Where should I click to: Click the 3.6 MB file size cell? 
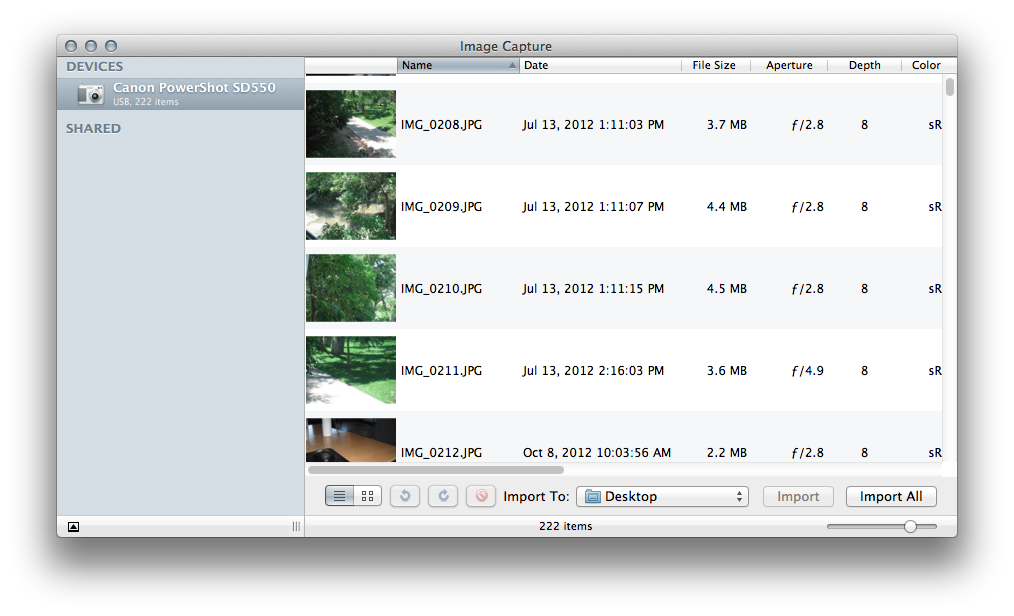click(x=726, y=371)
